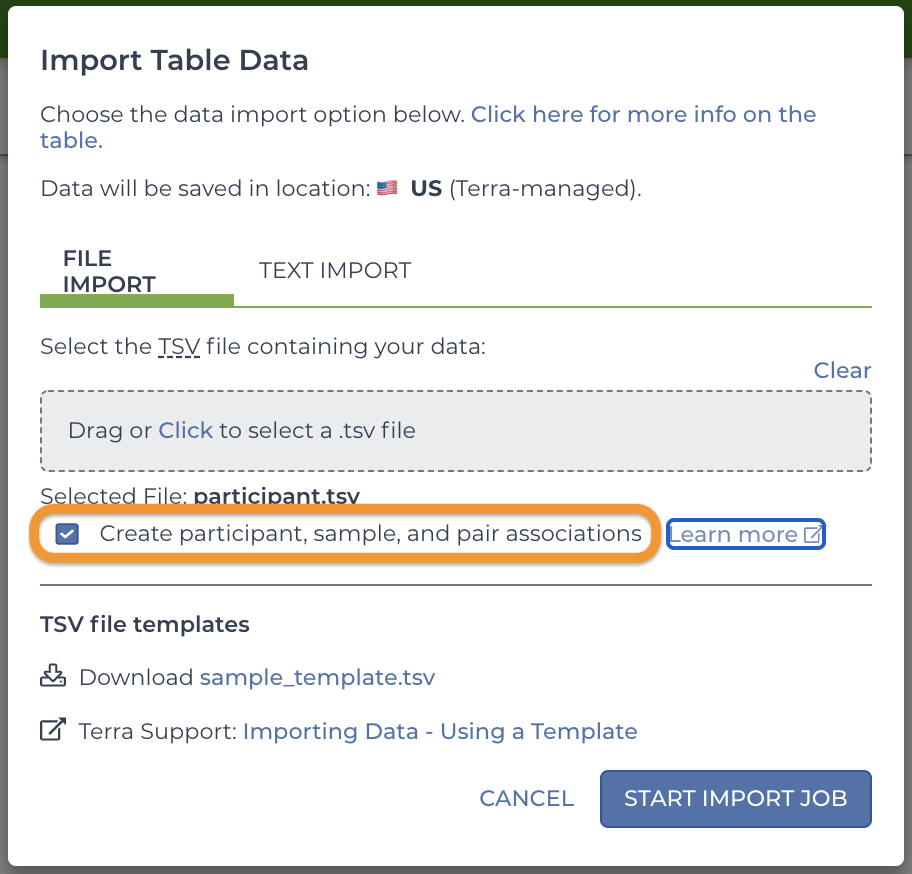Clear the selected file
Screen dimensions: 912x874
tap(842, 370)
